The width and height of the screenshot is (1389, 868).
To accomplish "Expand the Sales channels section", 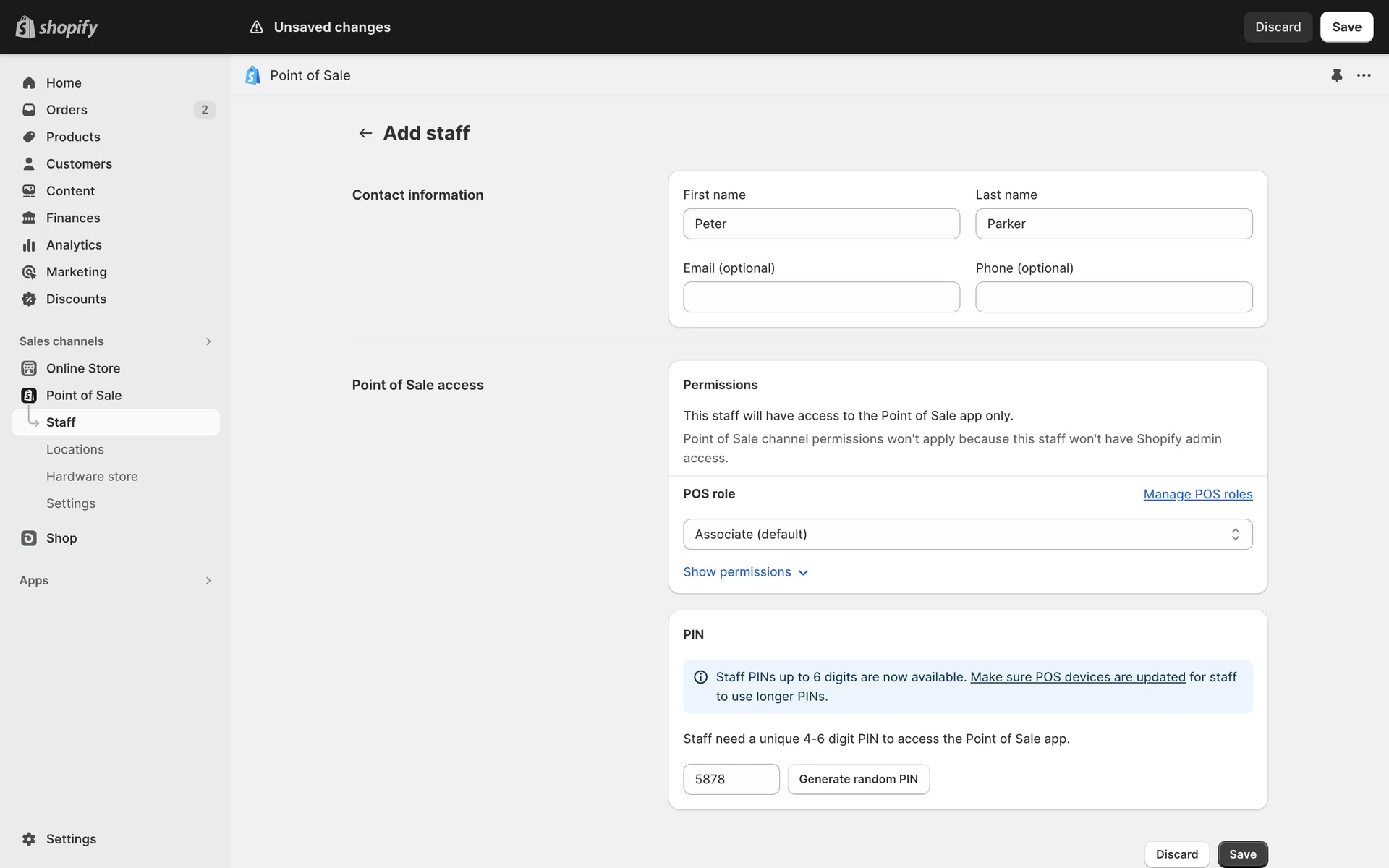I will (208, 341).
